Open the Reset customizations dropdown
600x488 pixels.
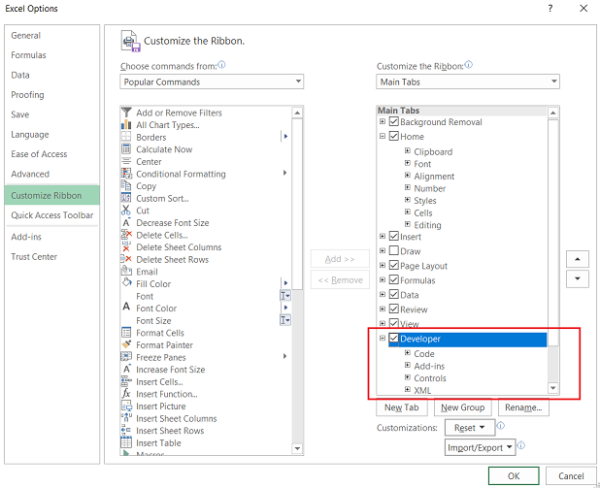click(470, 428)
